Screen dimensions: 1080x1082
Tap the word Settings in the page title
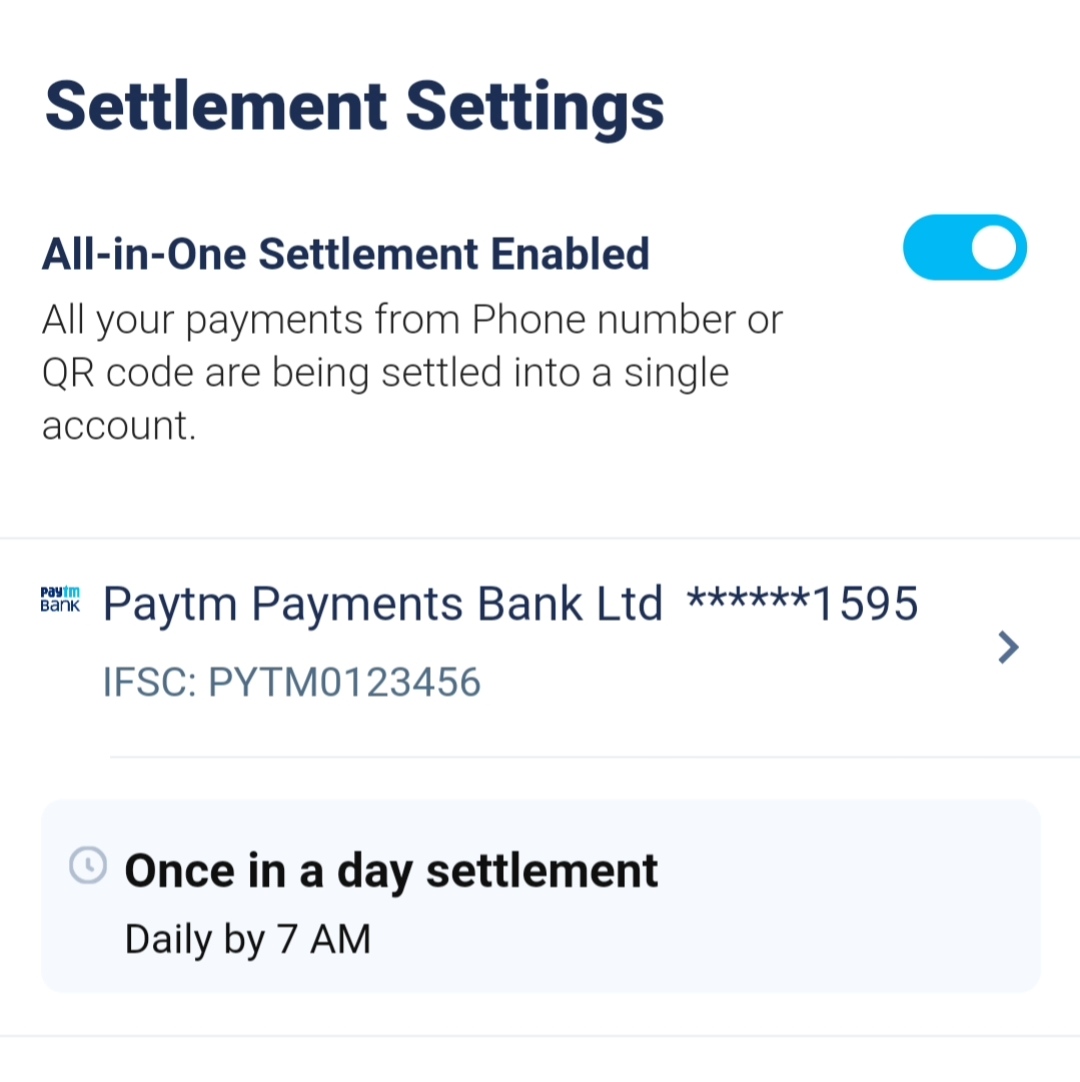click(x=535, y=107)
